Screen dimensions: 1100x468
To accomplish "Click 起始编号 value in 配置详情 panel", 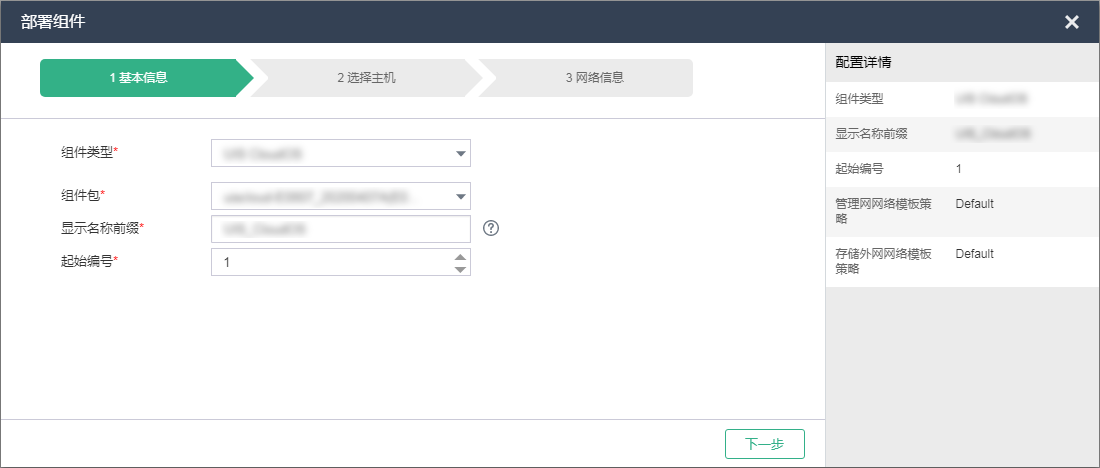I will point(958,169).
